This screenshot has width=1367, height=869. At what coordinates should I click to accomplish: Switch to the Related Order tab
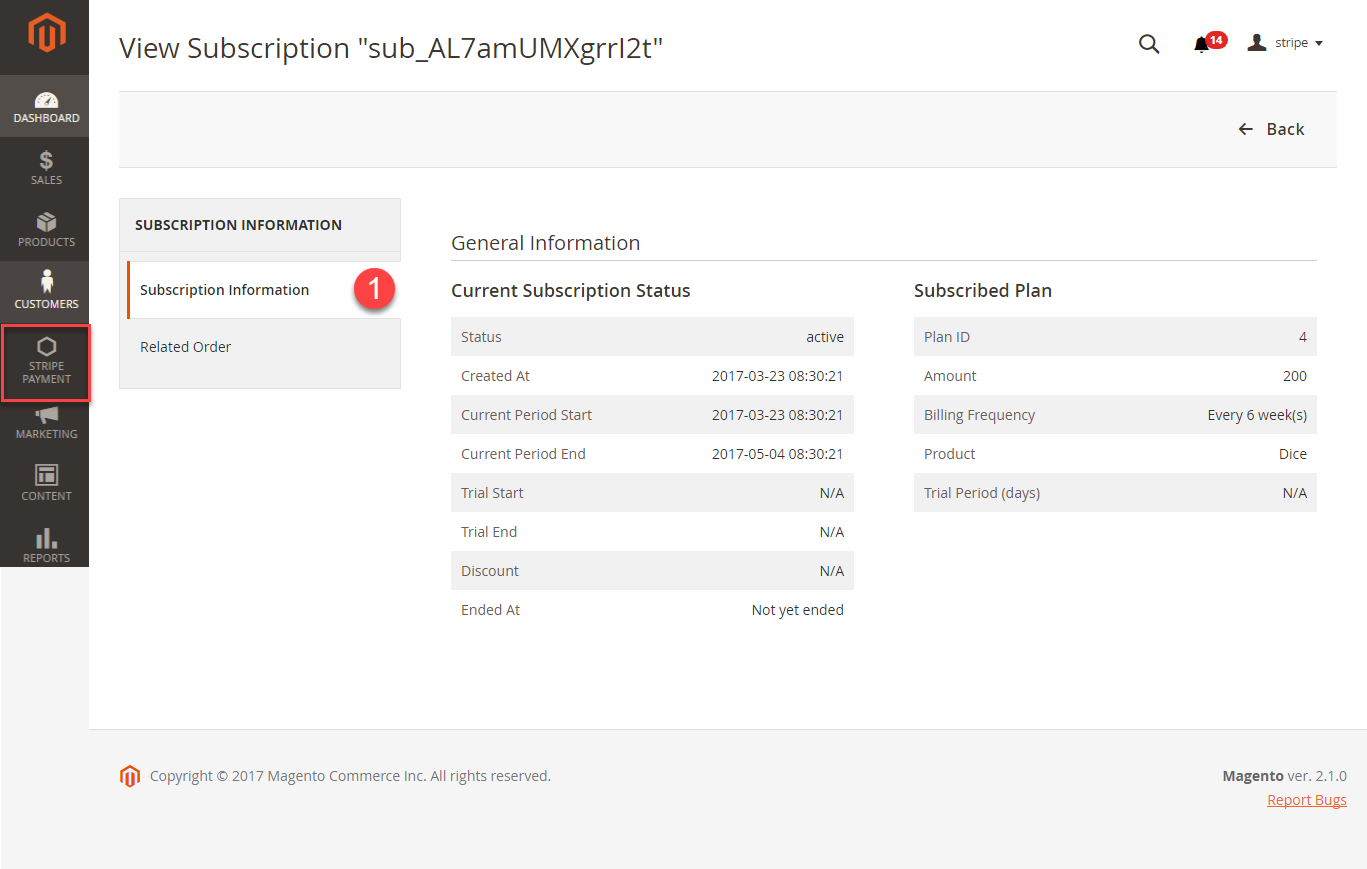pos(186,347)
